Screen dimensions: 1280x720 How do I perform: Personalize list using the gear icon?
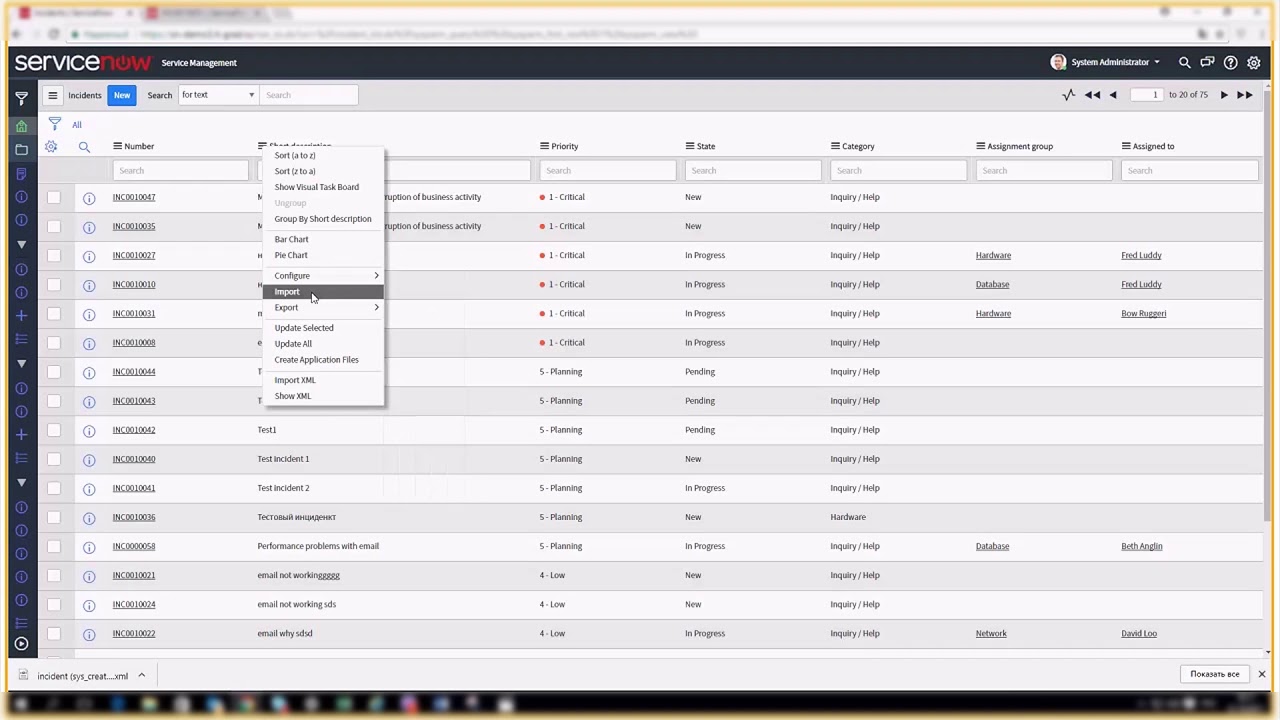[x=51, y=146]
